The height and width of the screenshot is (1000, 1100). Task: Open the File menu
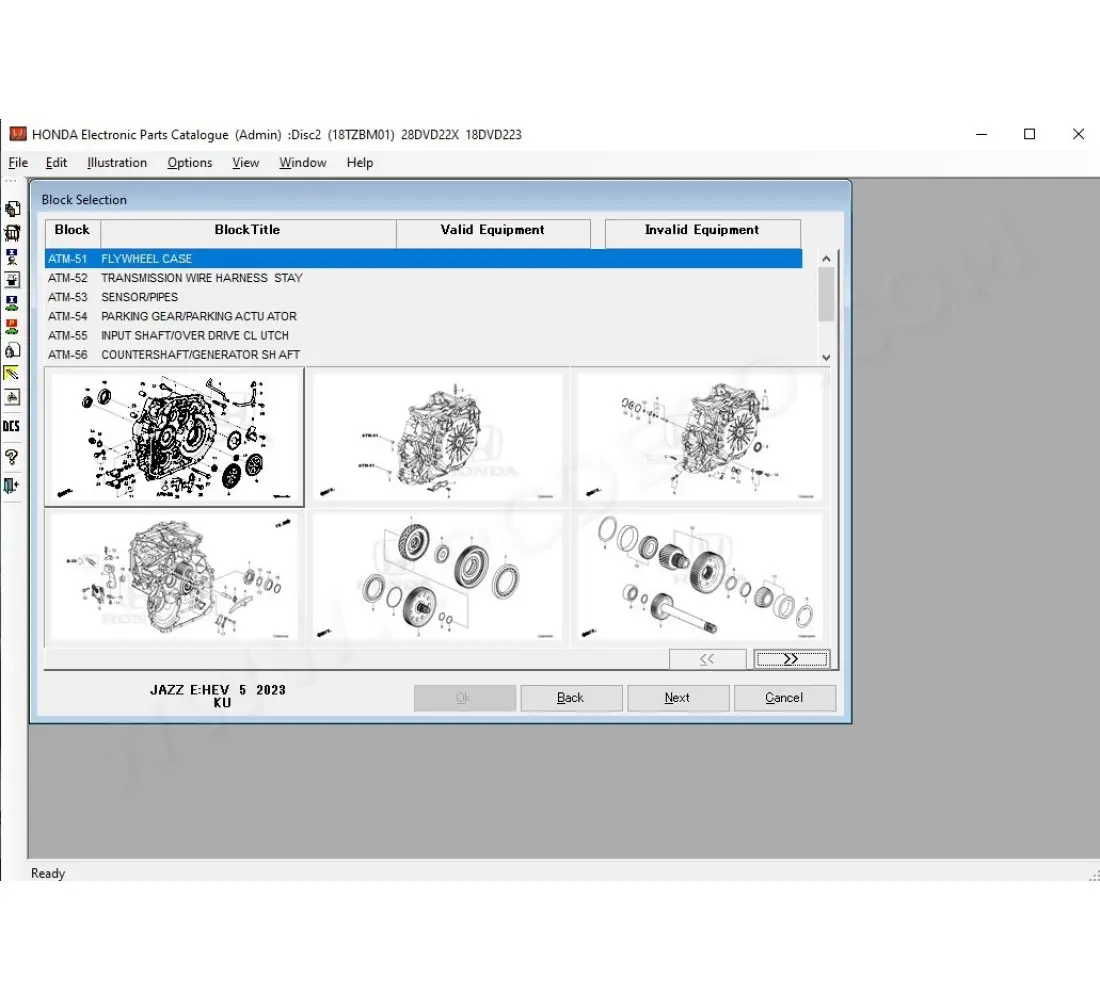tap(18, 163)
